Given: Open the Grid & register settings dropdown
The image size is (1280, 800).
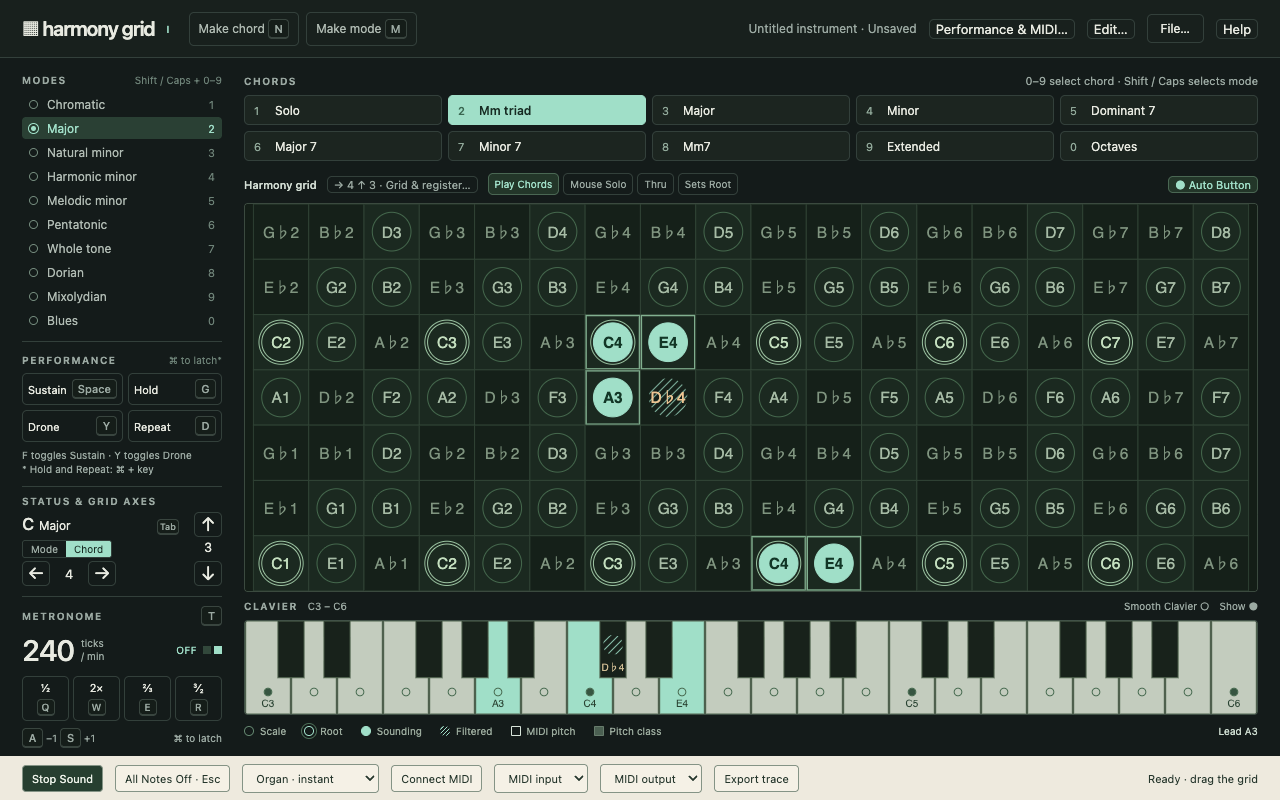Looking at the screenshot, I should (x=402, y=184).
